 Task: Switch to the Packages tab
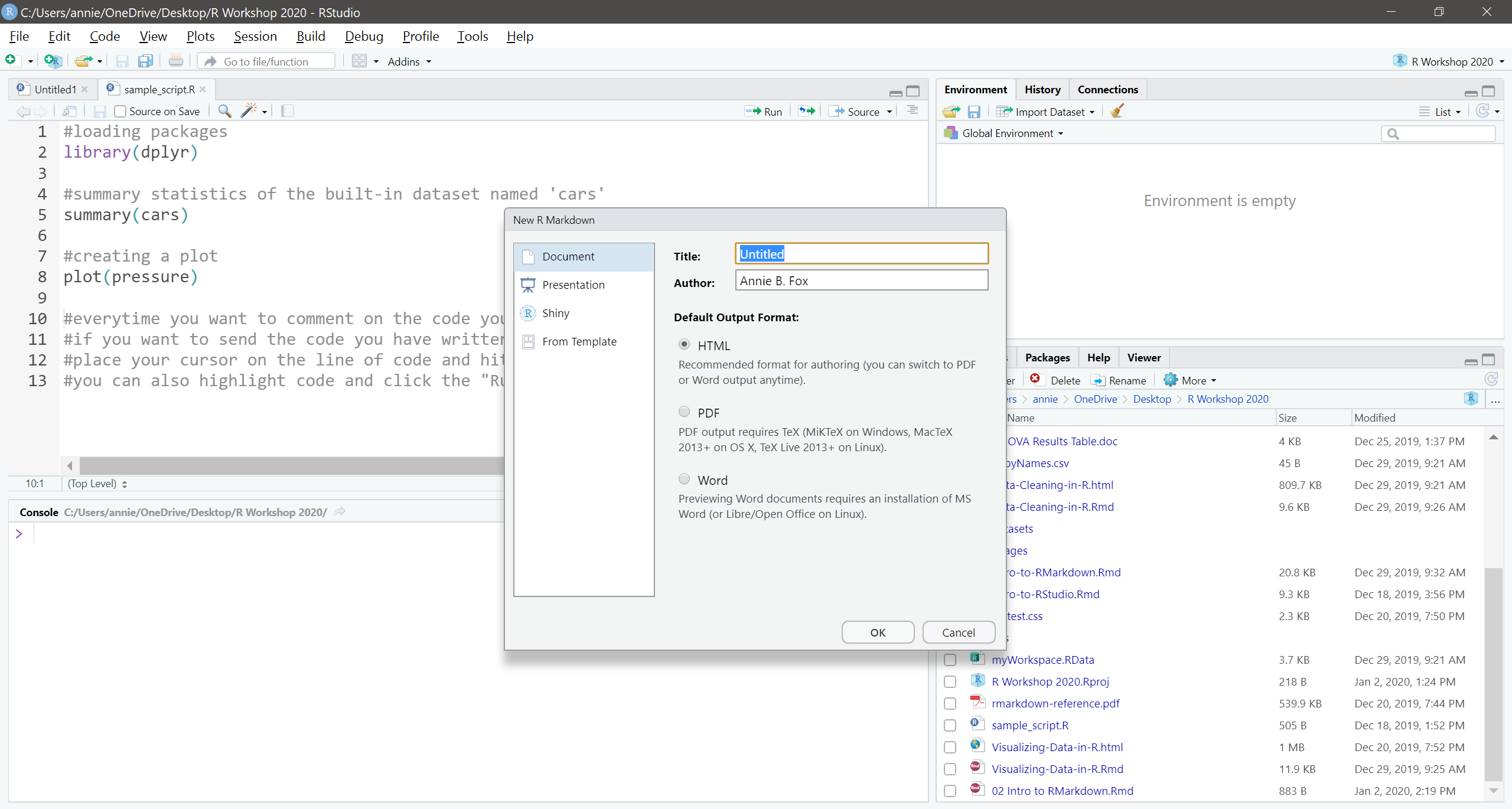pyautogui.click(x=1047, y=357)
